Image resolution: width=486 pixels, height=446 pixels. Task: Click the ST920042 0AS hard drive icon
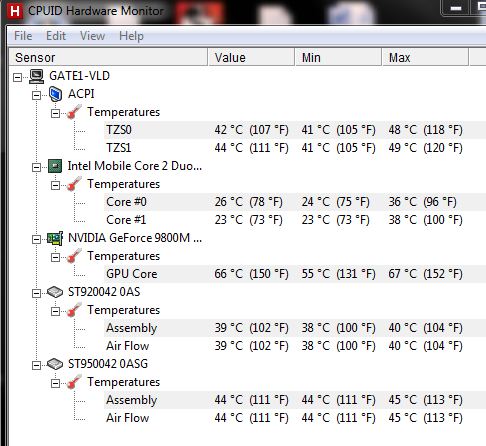click(55, 292)
